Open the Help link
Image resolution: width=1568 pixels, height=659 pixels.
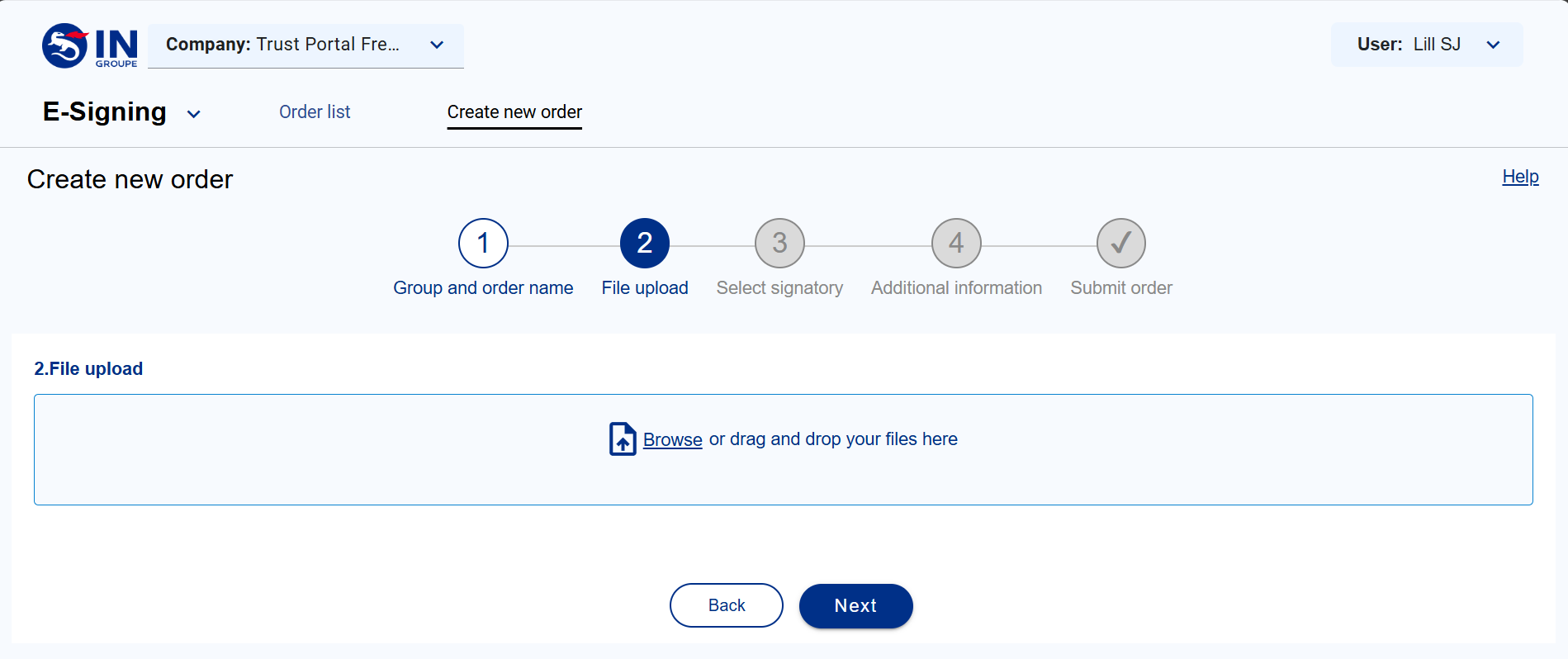click(1520, 177)
